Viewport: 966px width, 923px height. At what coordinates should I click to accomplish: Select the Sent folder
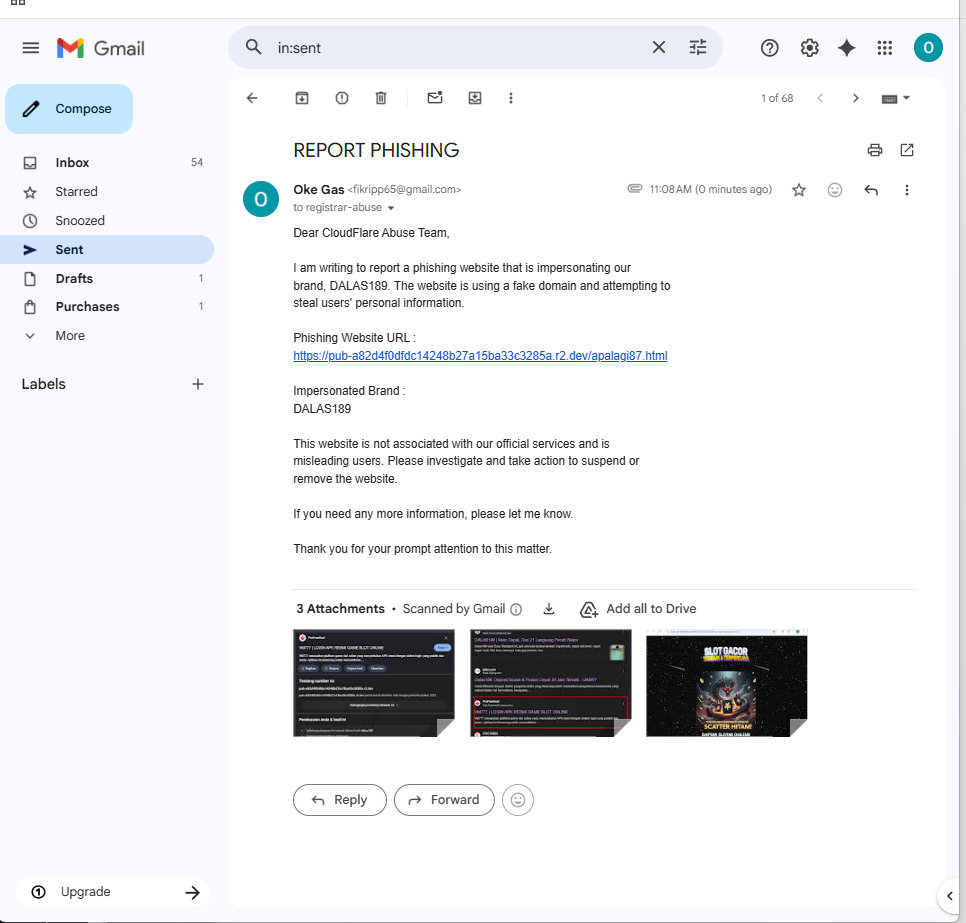coord(107,250)
